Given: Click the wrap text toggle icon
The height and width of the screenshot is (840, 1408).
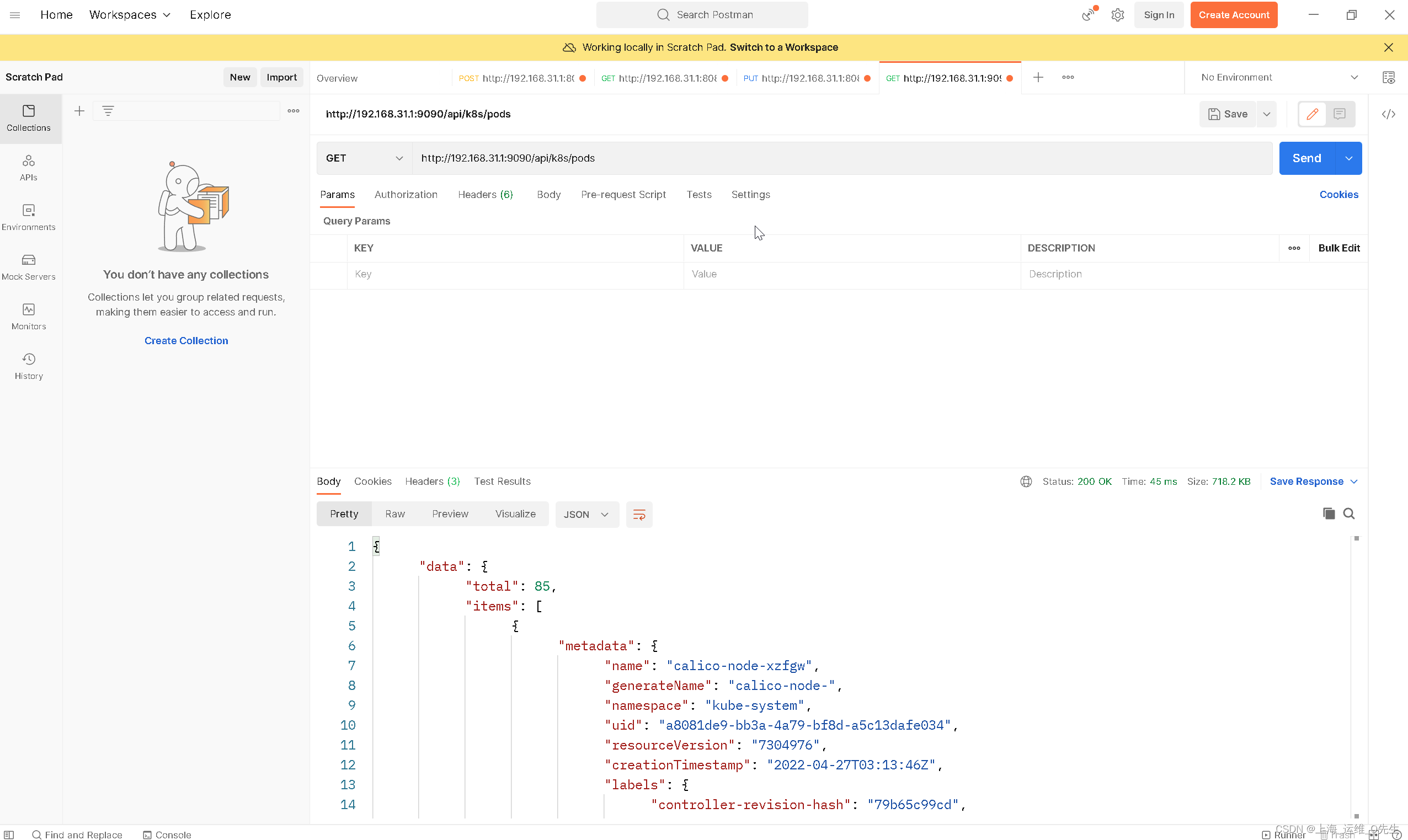Looking at the screenshot, I should 639,514.
